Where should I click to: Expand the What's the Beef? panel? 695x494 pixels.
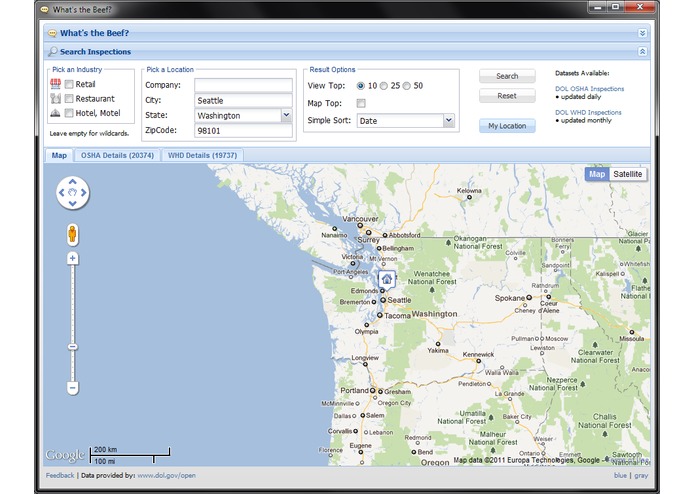642,33
